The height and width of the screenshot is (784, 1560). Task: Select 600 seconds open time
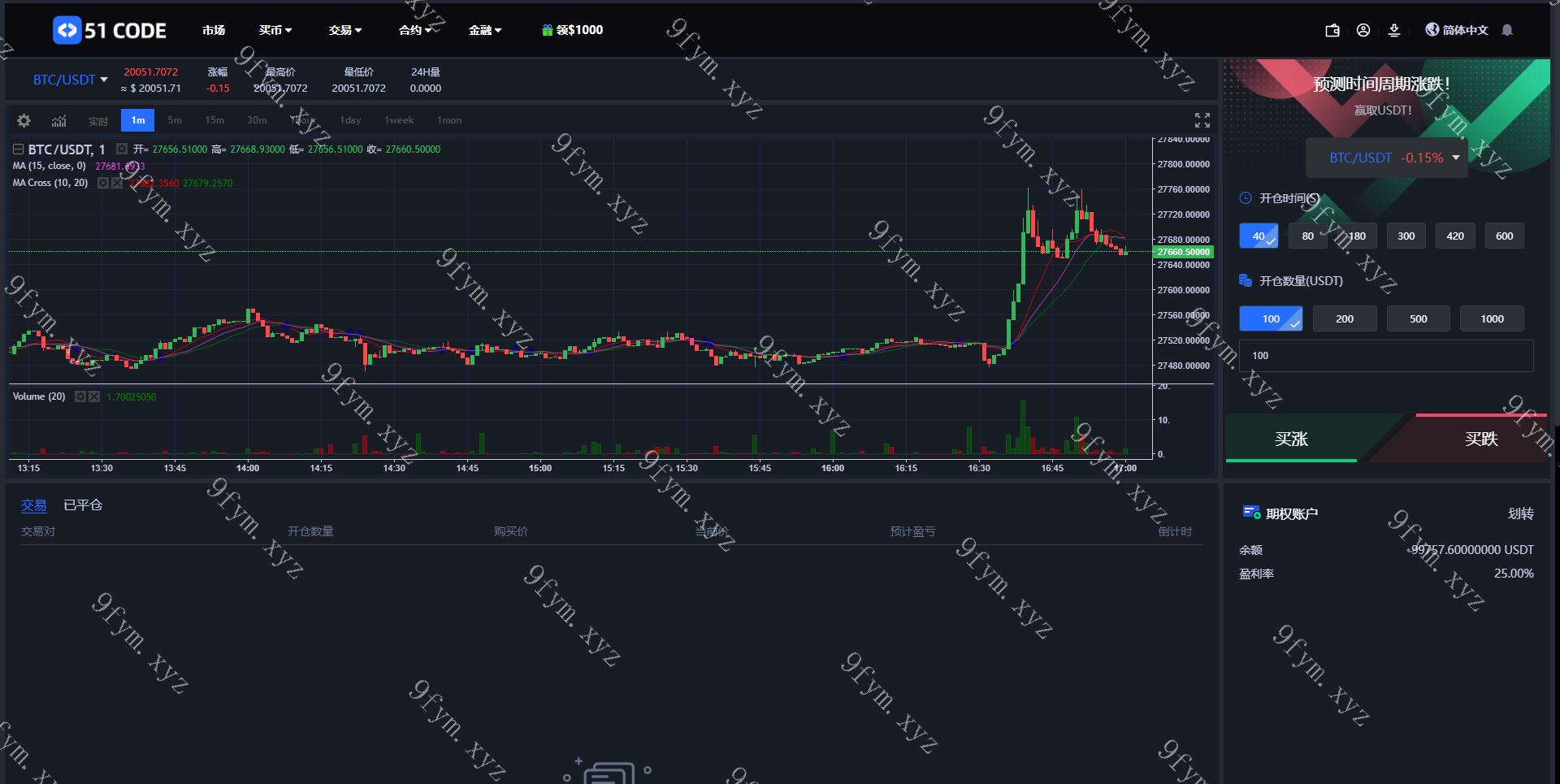pyautogui.click(x=1505, y=236)
